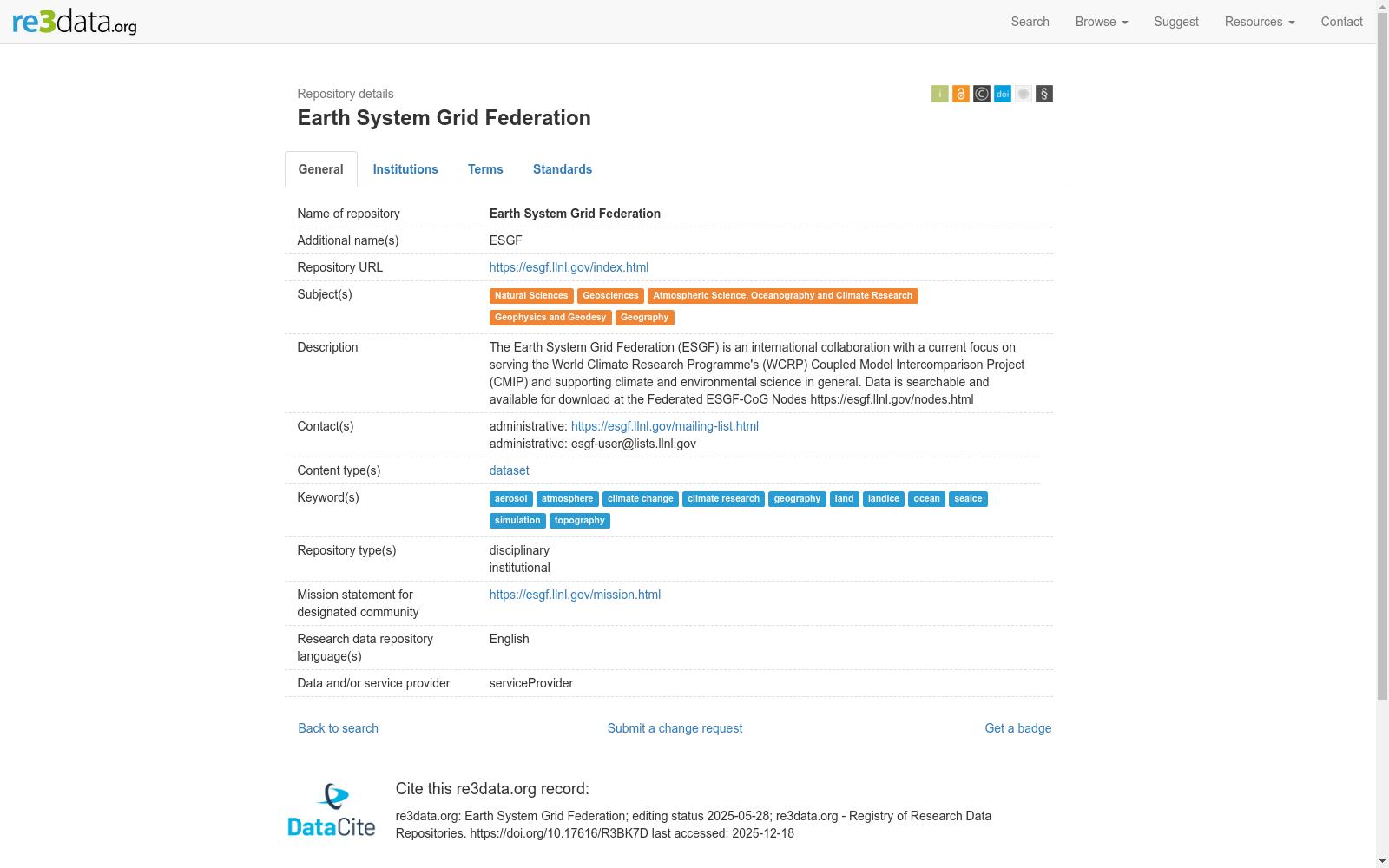Click the "Name of repository" row label
Image resolution: width=1389 pixels, height=868 pixels.
(x=349, y=214)
